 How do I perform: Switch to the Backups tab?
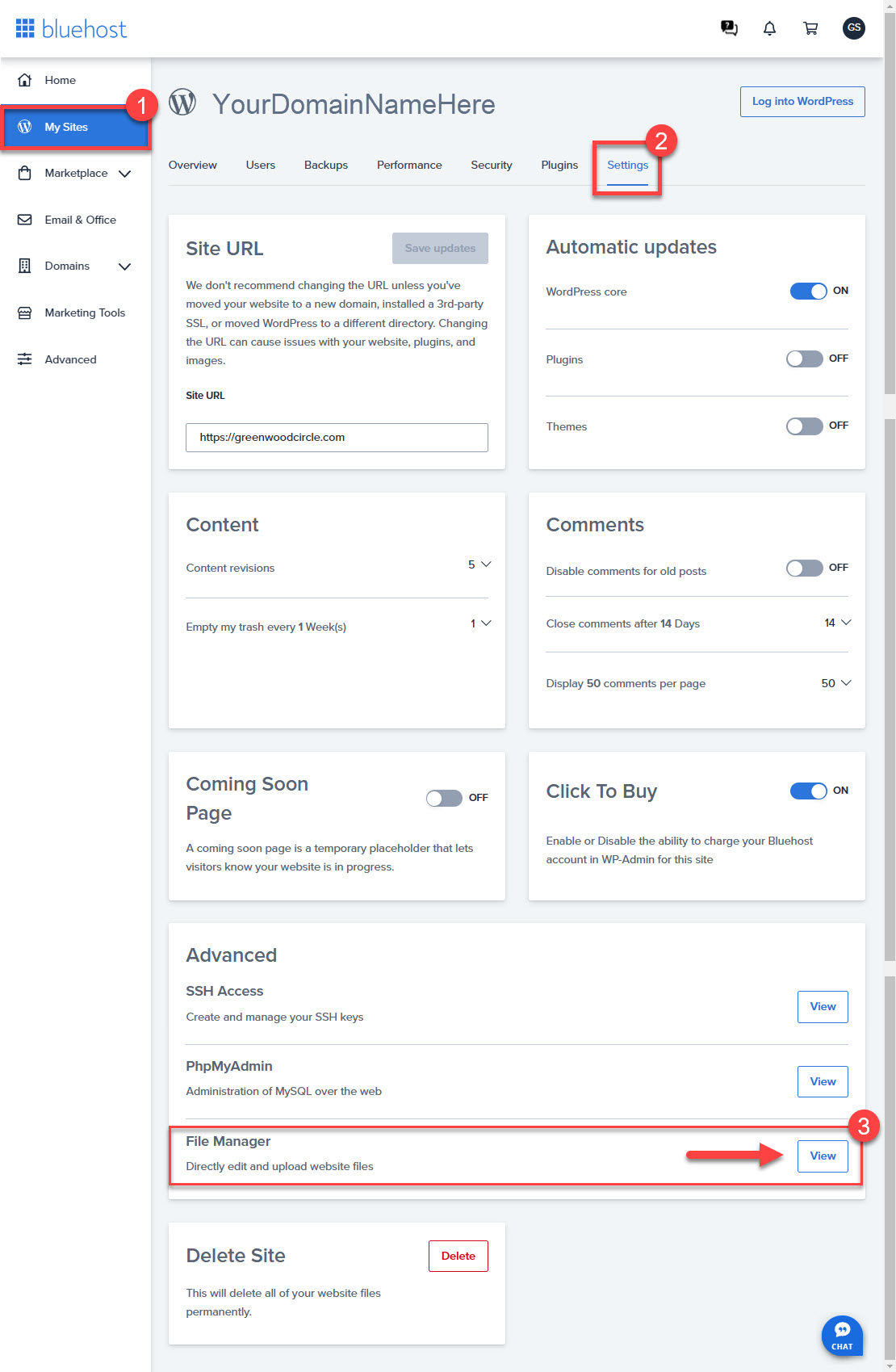(x=326, y=165)
